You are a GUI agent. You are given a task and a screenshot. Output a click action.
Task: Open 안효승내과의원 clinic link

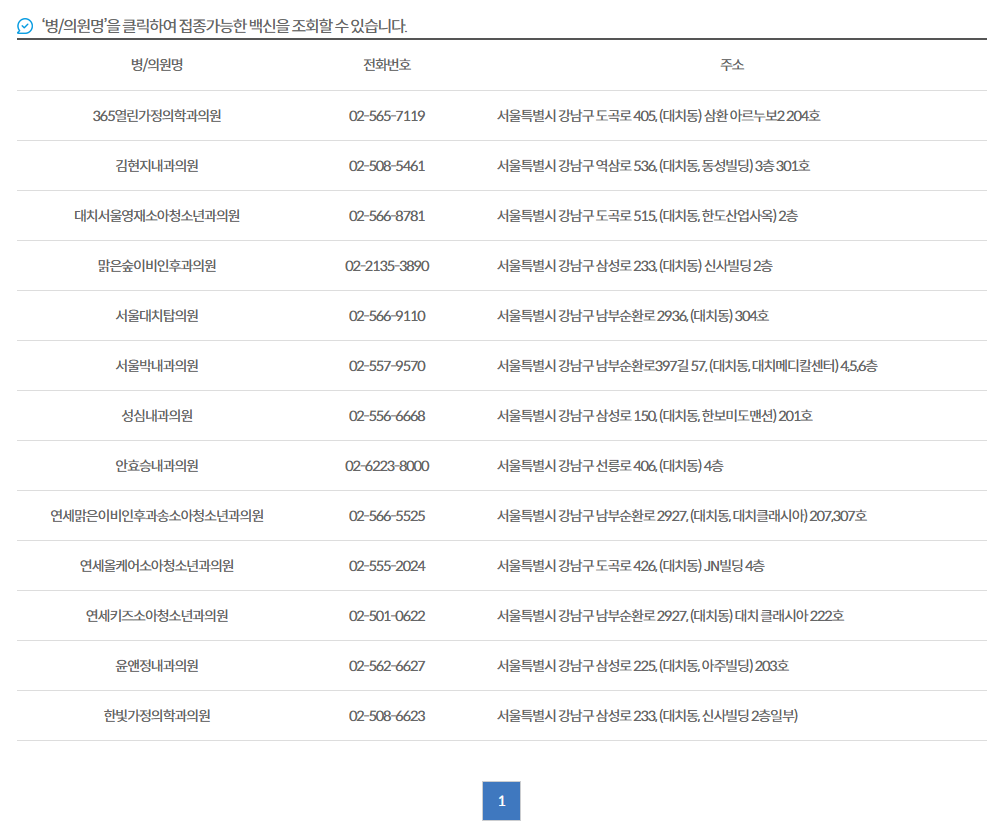pos(157,466)
